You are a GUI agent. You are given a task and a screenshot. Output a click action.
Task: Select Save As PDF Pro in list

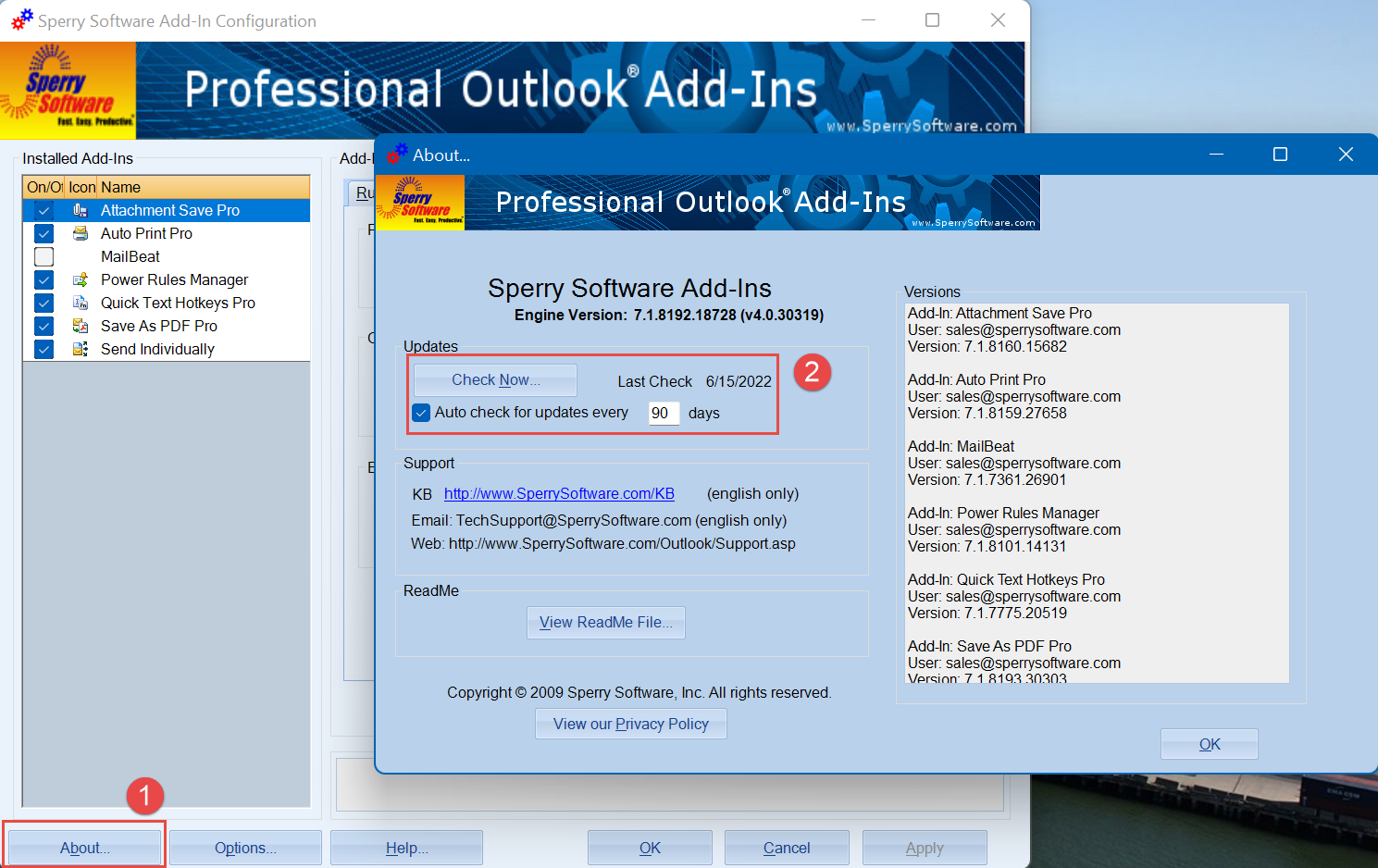167,326
